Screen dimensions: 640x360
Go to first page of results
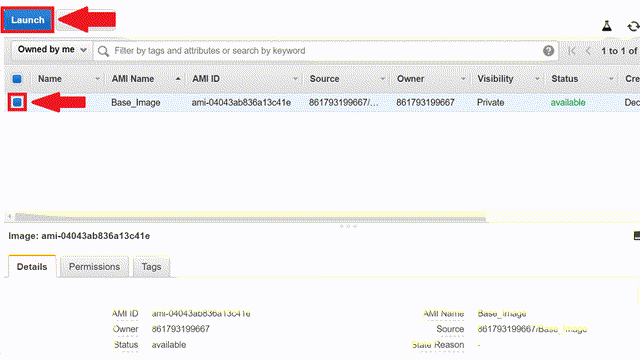(572, 51)
